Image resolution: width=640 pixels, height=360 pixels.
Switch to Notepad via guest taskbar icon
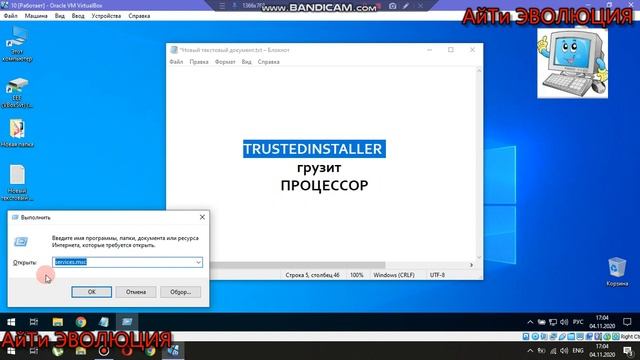click(104, 322)
